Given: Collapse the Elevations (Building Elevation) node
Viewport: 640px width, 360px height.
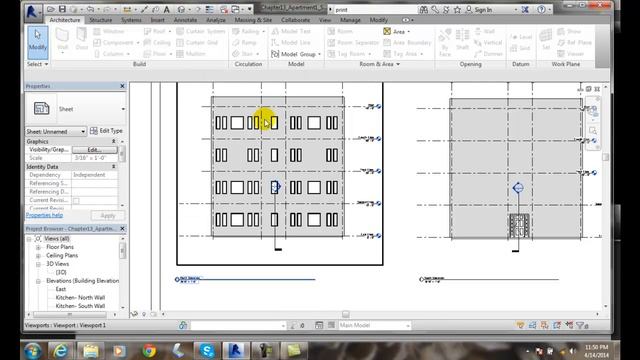Looking at the screenshot, I should [x=38, y=281].
